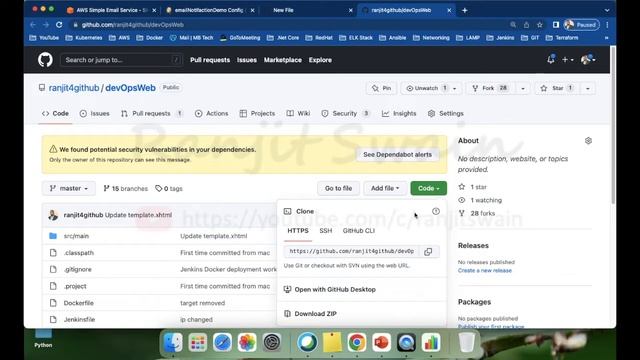Viewport: 640px width, 360px height.
Task: Expand the Fork dropdown arrow
Action: click(x=523, y=89)
